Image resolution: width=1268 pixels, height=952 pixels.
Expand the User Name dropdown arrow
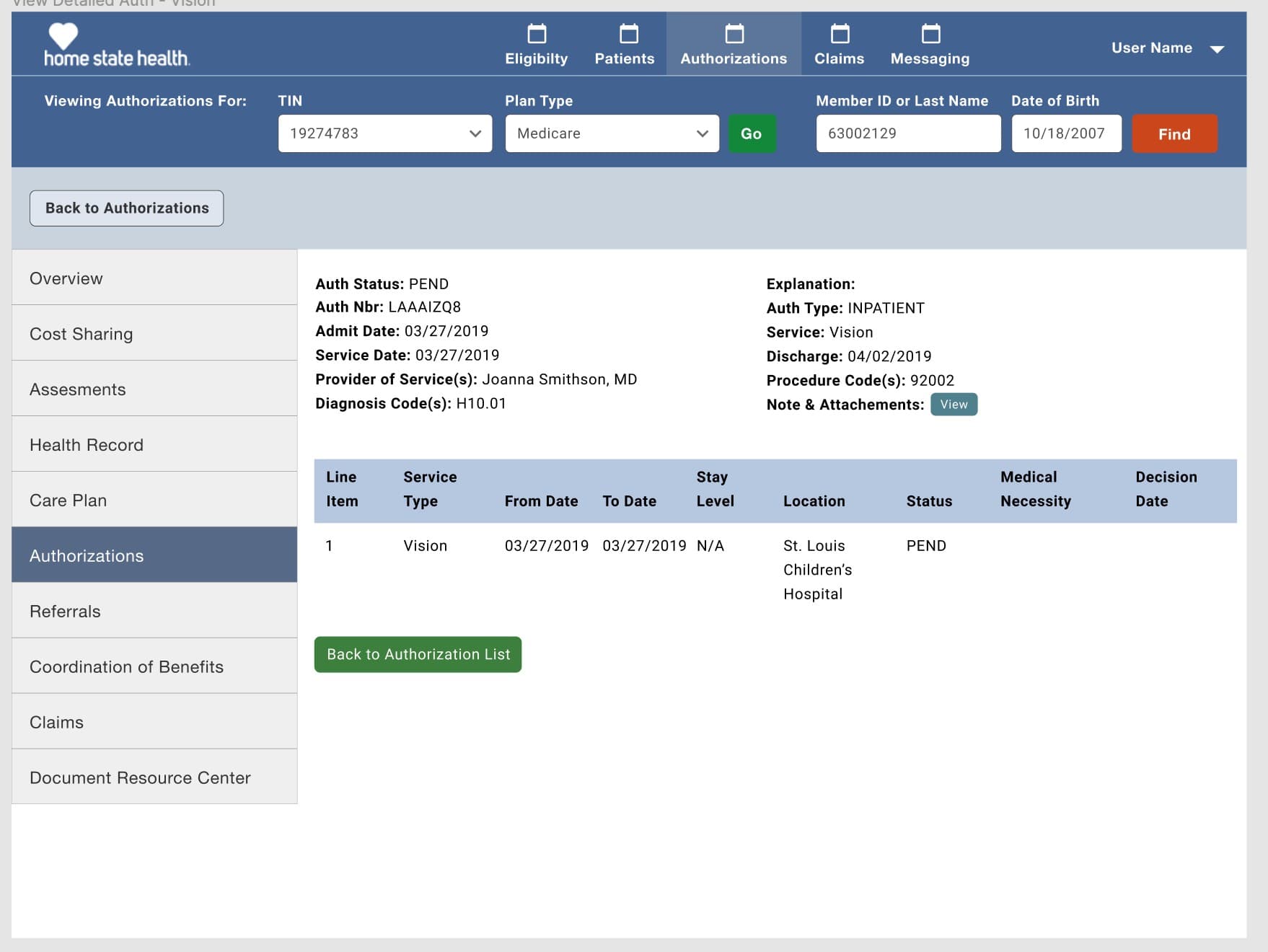pos(1217,49)
